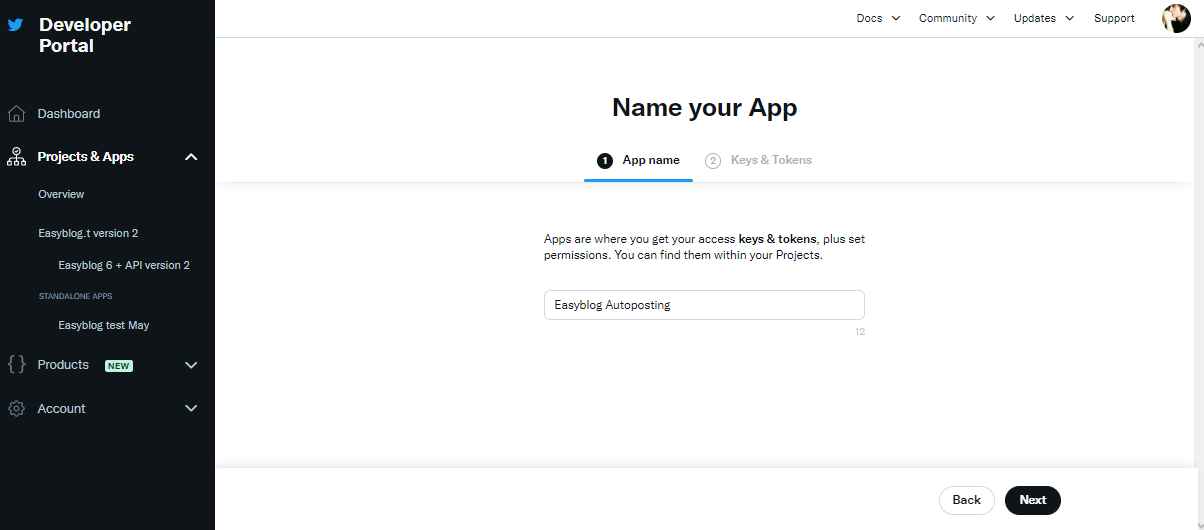Click the Twitter bird logo
The width and height of the screenshot is (1204, 530).
pyautogui.click(x=15, y=25)
